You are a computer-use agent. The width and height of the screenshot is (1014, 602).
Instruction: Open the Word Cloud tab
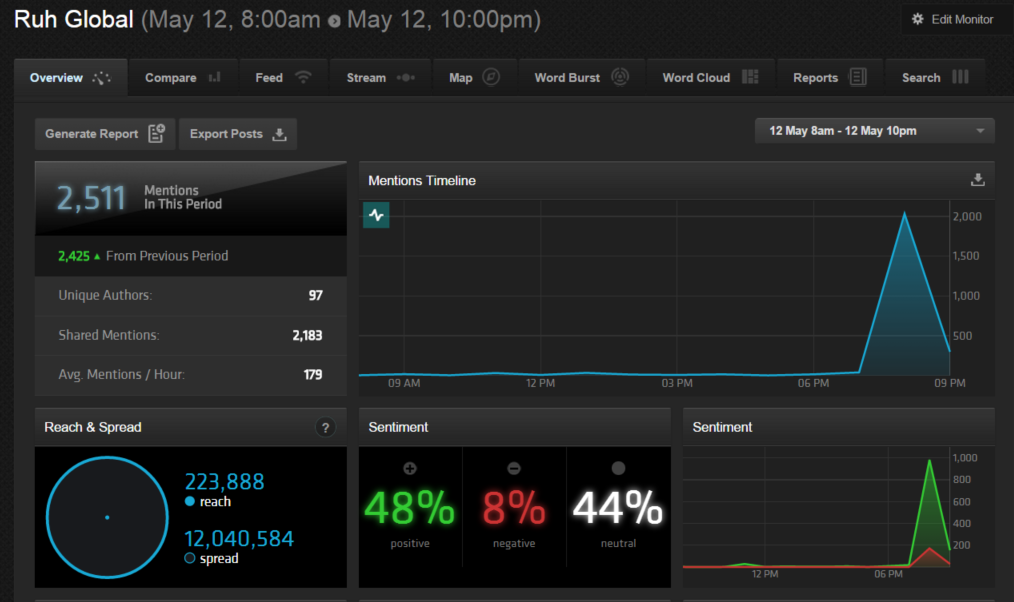tap(711, 78)
